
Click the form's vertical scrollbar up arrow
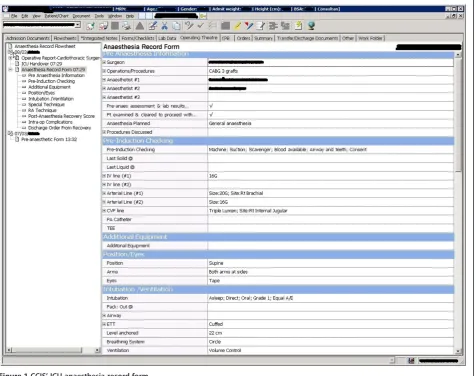tap(458, 54)
